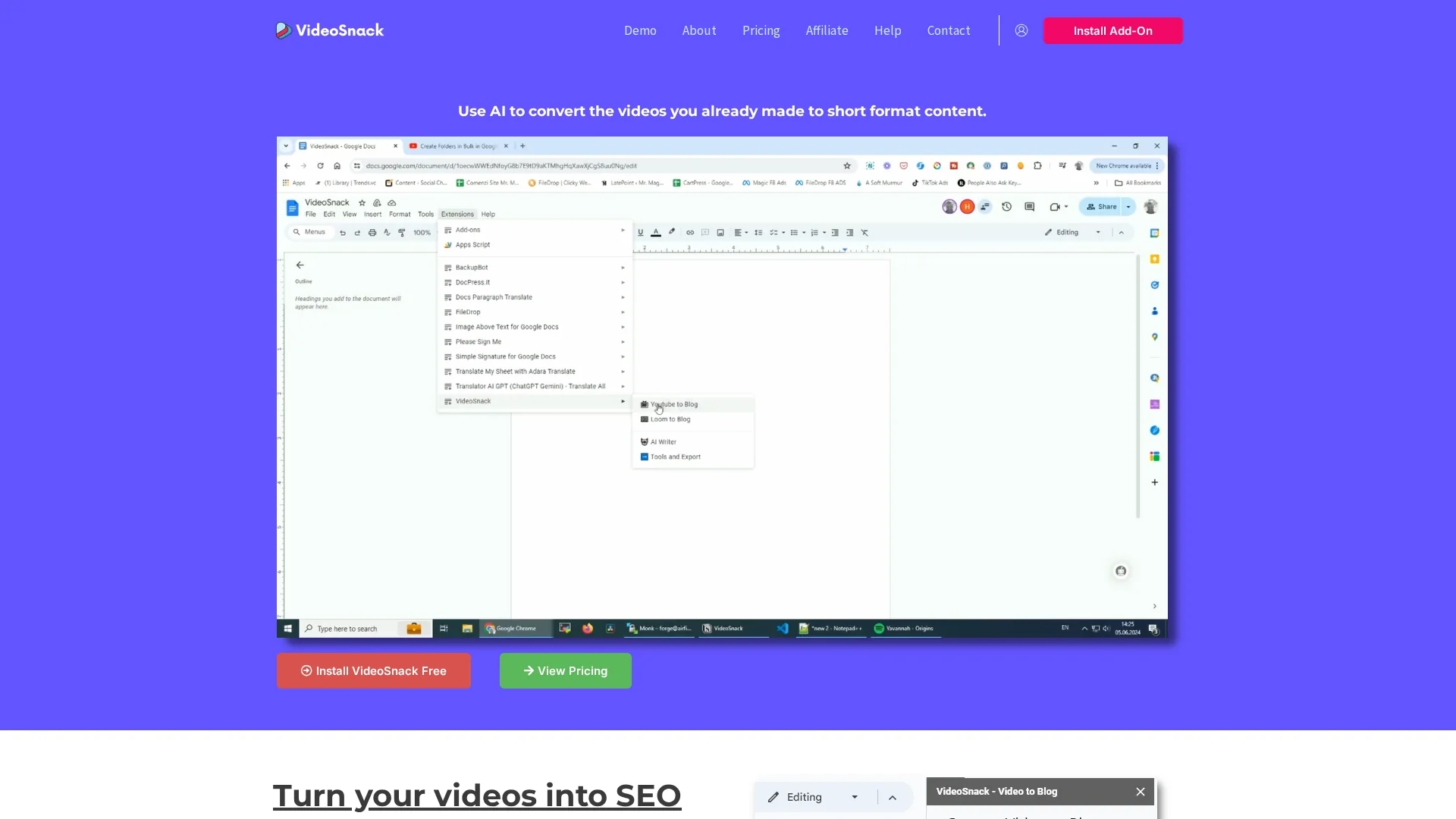Image resolution: width=1456 pixels, height=819 pixels.
Task: Switch to Create Folders in Bulk tab
Action: 457,146
